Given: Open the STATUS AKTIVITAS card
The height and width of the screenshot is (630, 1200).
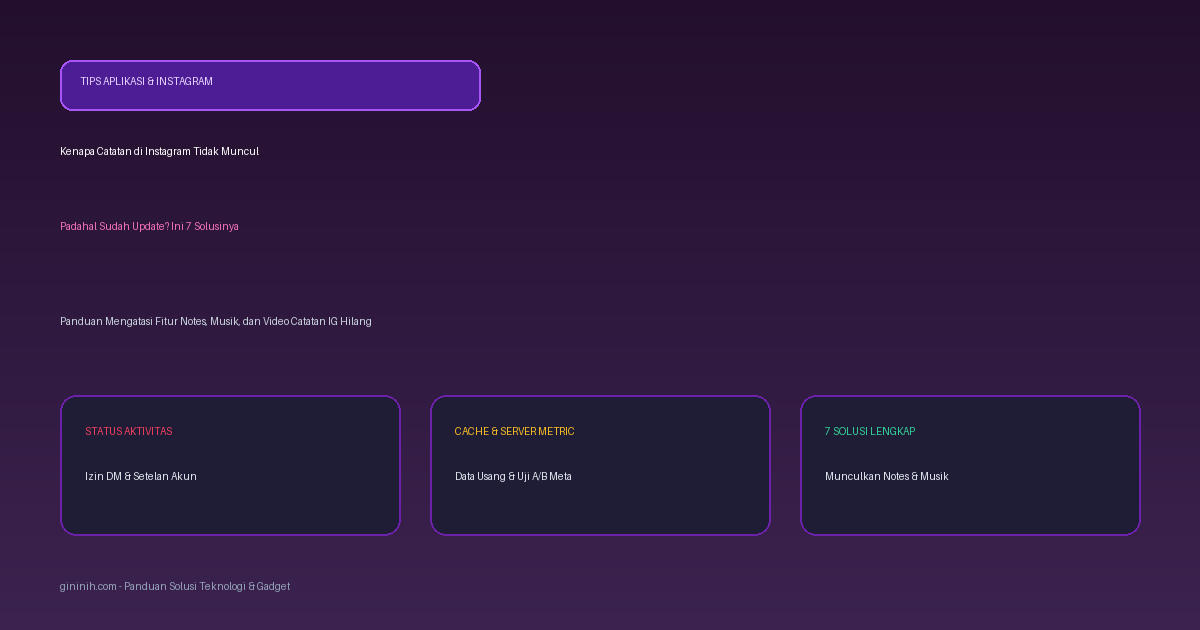Looking at the screenshot, I should point(230,465).
